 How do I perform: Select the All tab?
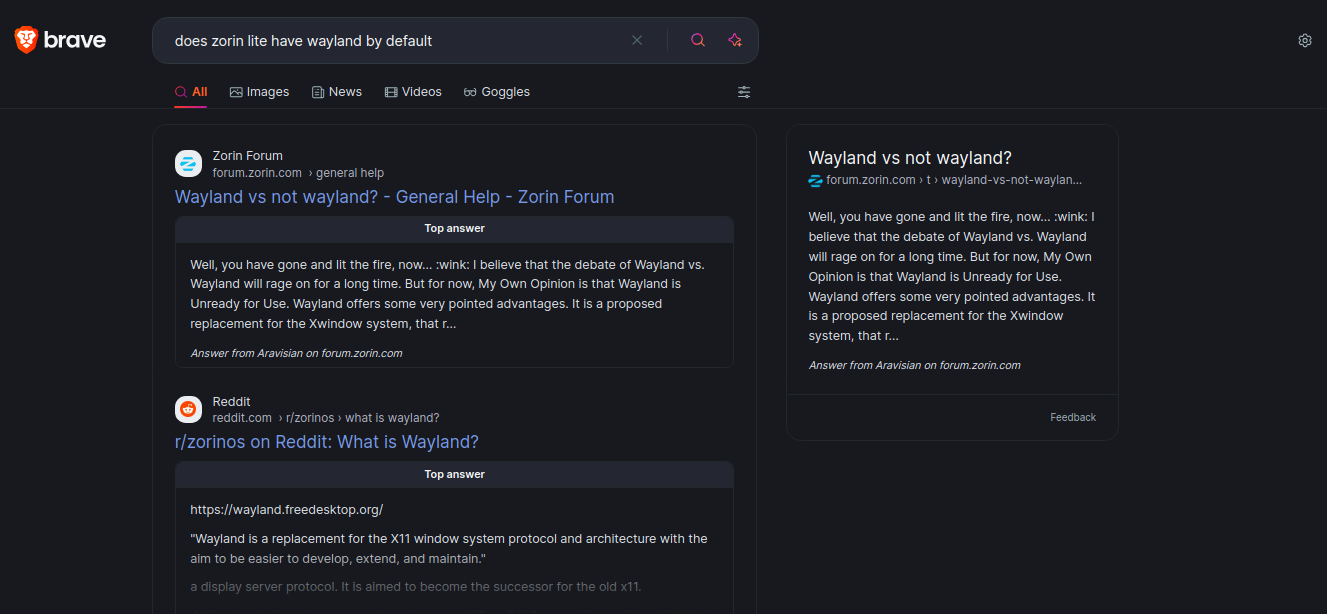[x=191, y=92]
